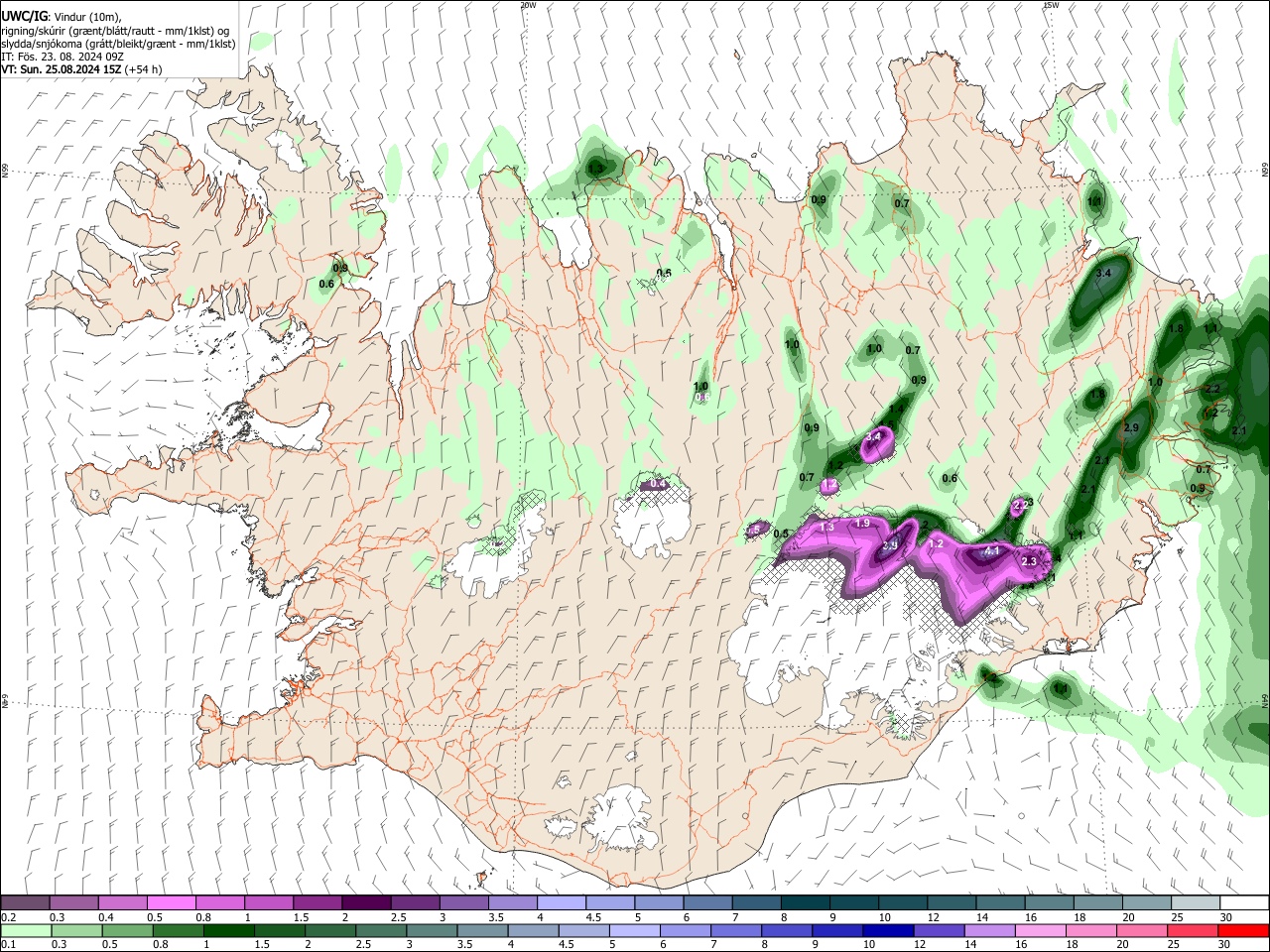The width and height of the screenshot is (1270, 952).
Task: Click the light grey snow swatch between 25 and 30
Action: click(1195, 903)
